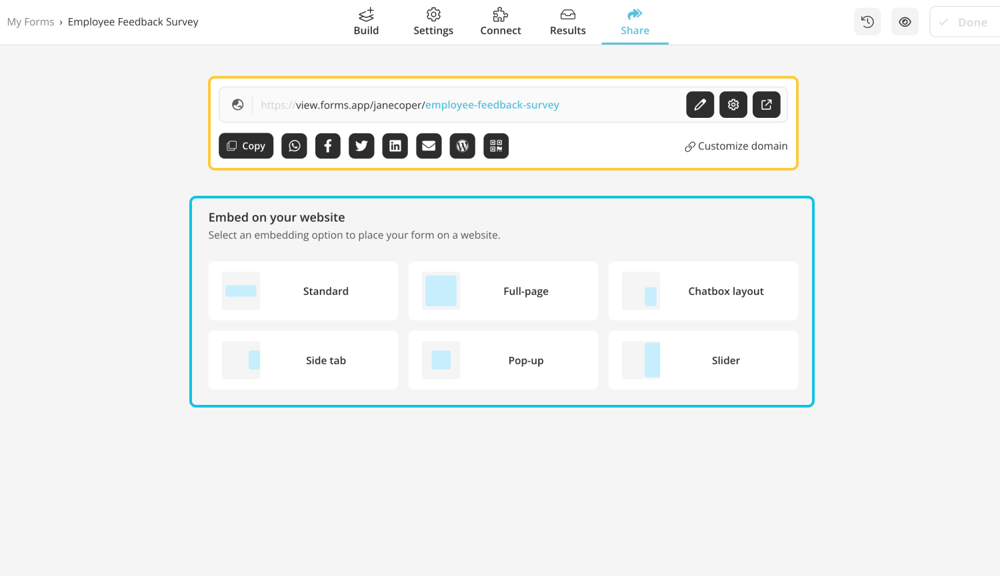Share form by email icon
Image resolution: width=1000 pixels, height=576 pixels.
pyautogui.click(x=429, y=146)
